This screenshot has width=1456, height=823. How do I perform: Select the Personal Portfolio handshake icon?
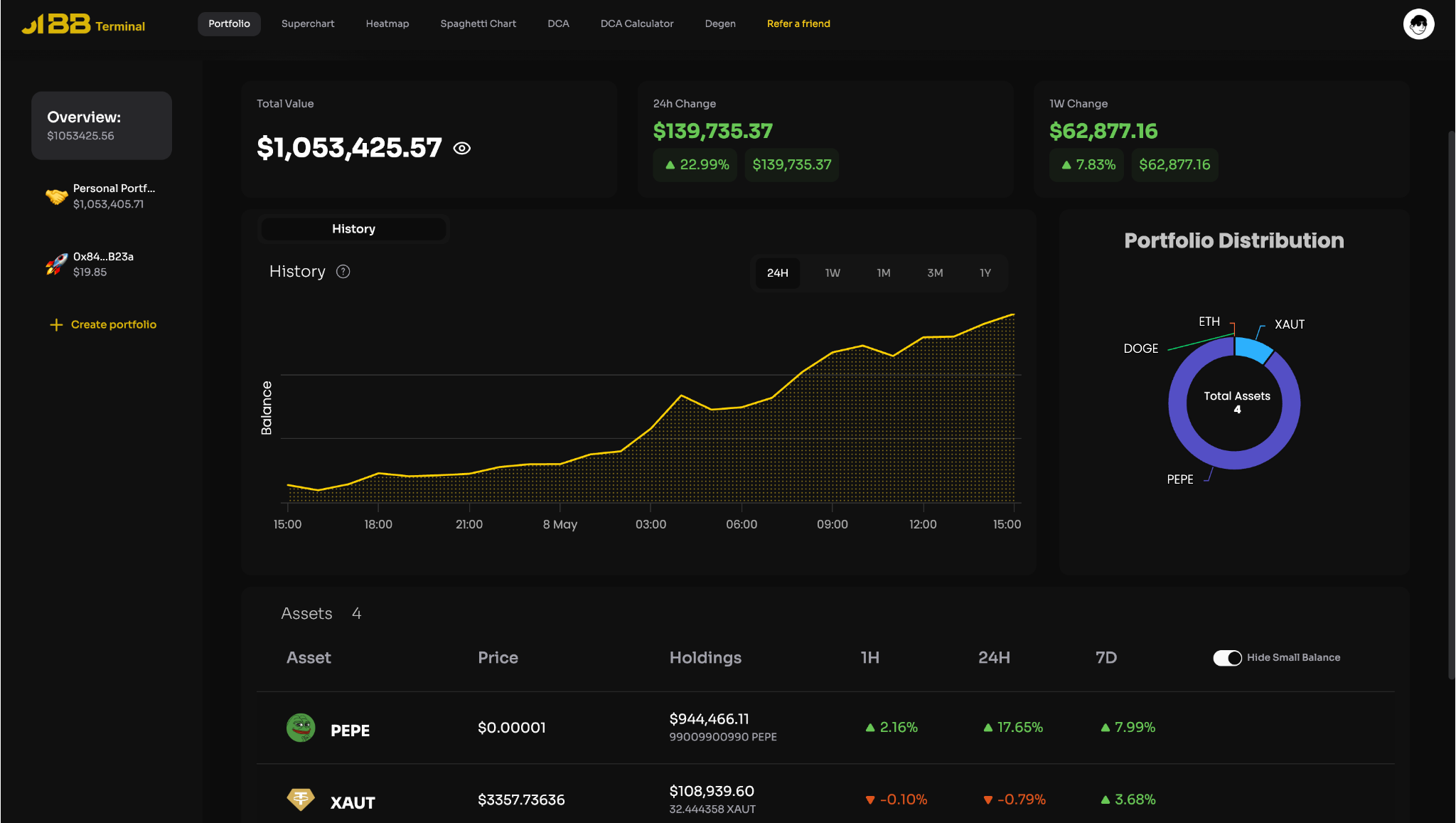[x=56, y=196]
